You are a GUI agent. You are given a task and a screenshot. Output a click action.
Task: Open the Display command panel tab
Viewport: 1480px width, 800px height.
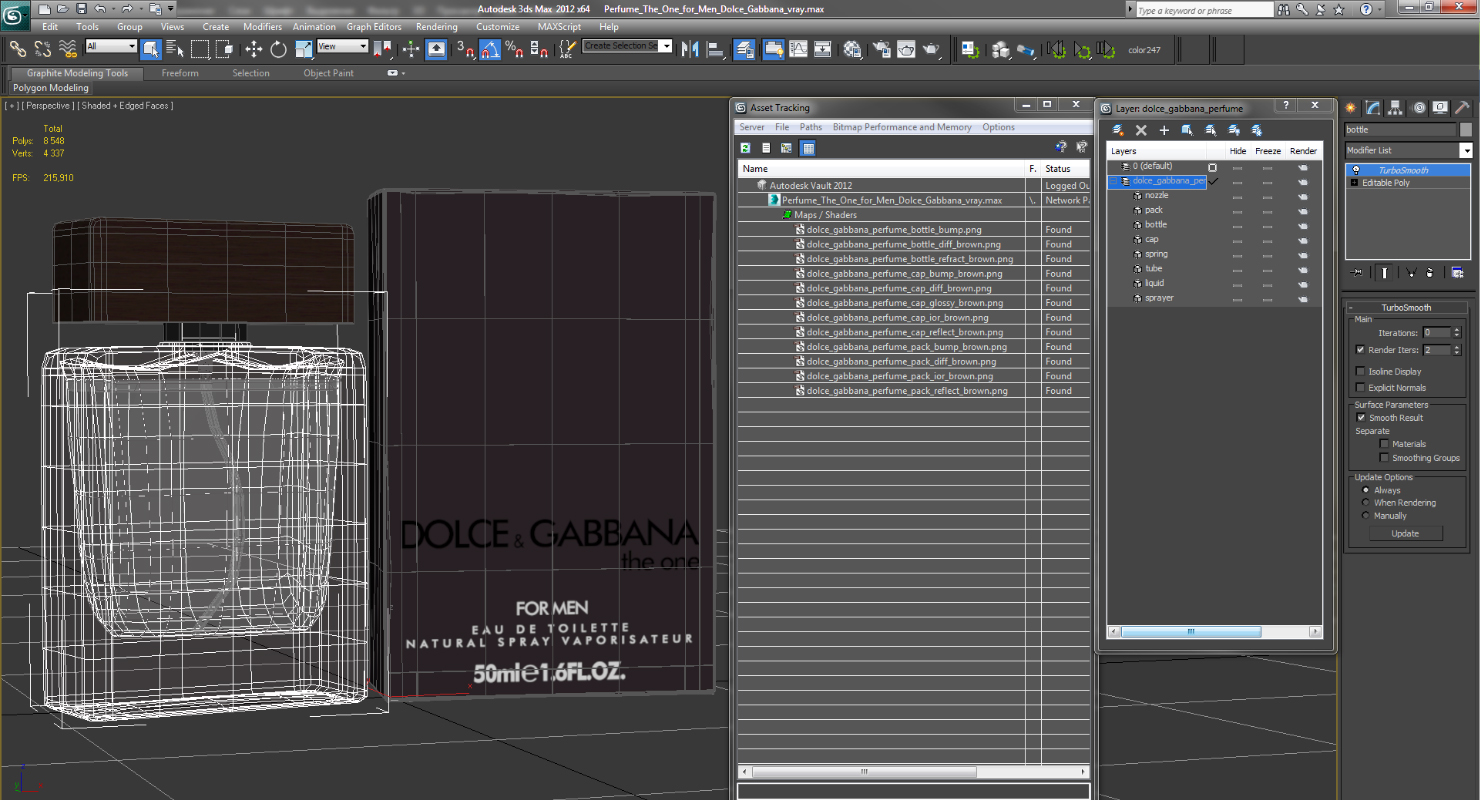tap(1440, 108)
